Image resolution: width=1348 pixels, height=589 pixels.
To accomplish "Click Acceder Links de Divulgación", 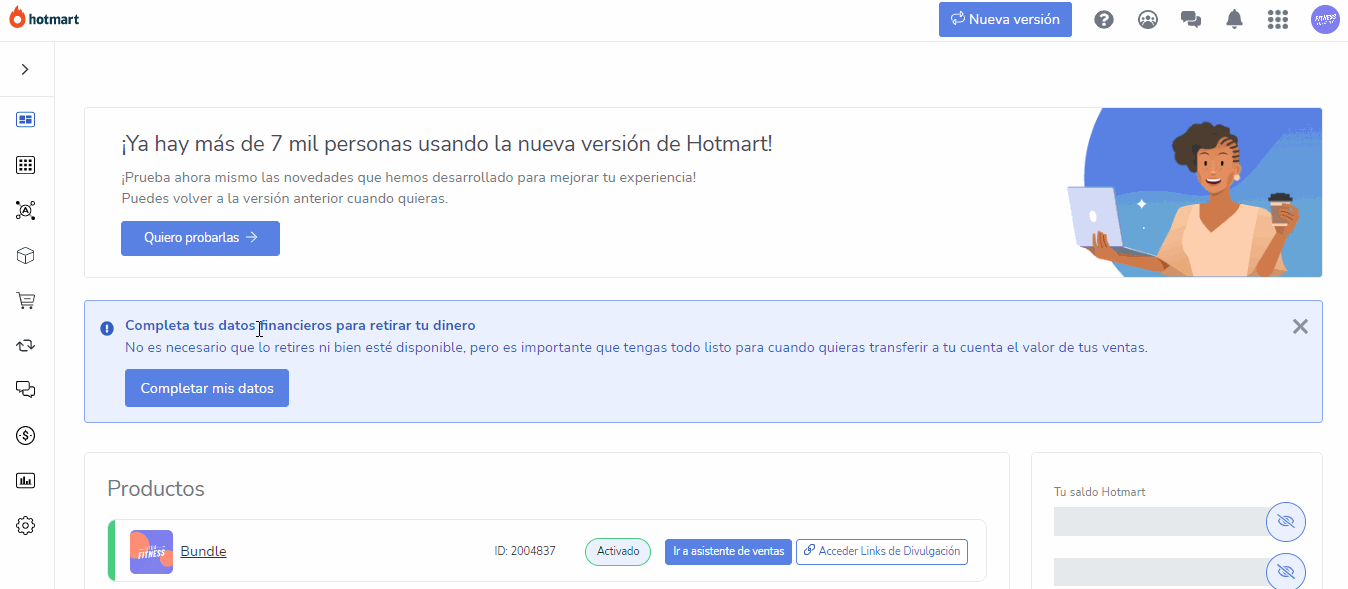I will point(882,551).
